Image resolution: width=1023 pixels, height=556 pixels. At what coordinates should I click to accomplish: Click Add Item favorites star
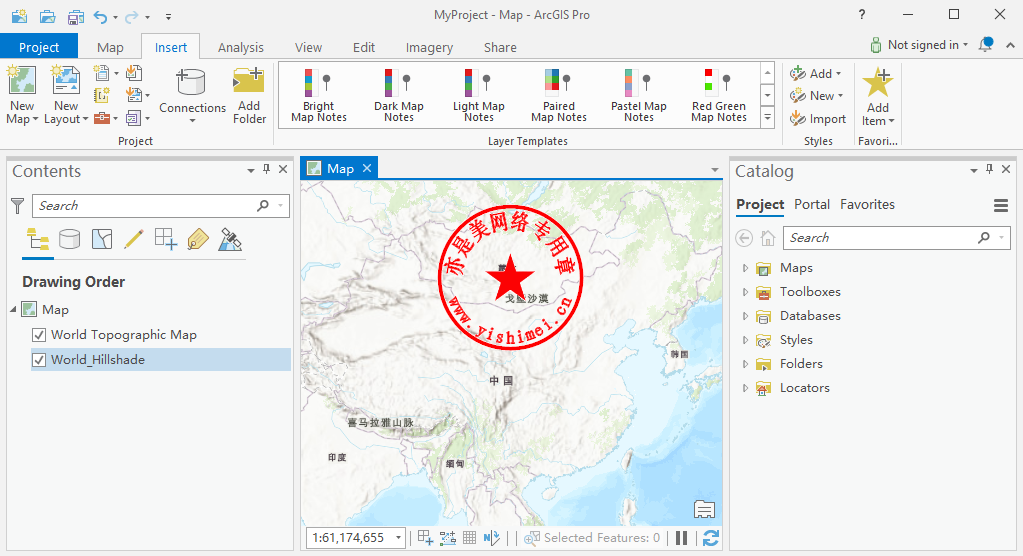coord(878,82)
